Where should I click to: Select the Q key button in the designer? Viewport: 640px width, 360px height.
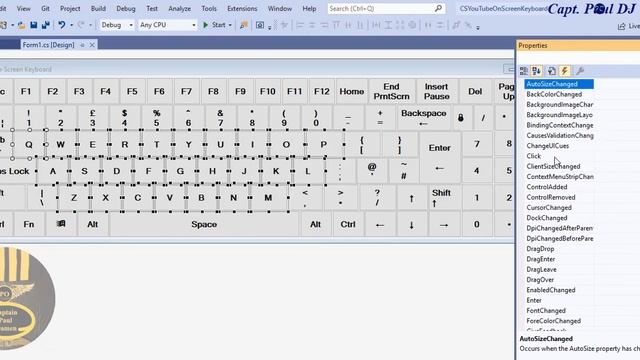click(29, 144)
